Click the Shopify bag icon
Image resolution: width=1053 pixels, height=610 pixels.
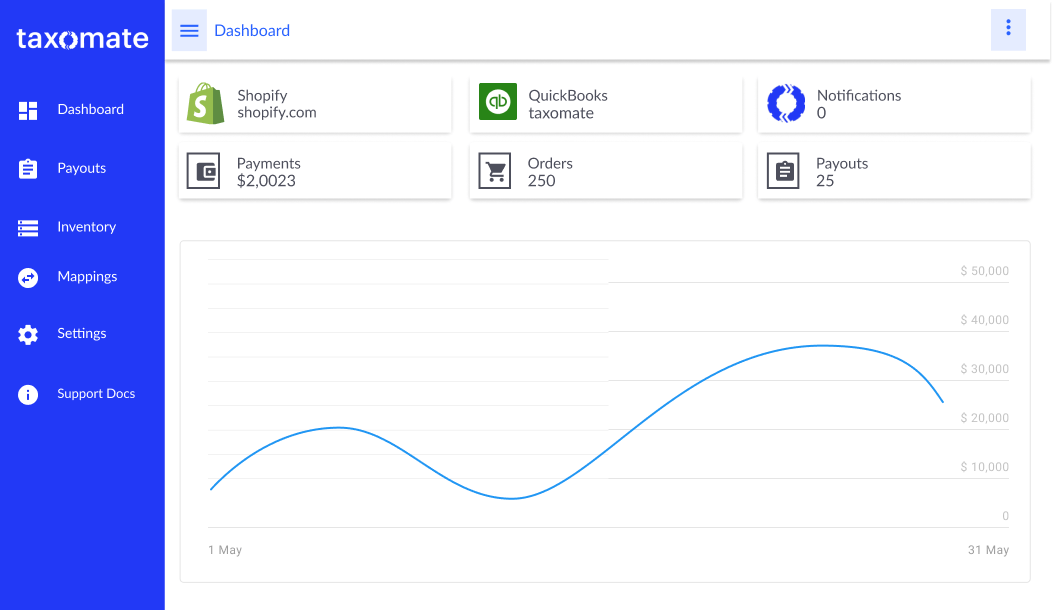pos(205,103)
